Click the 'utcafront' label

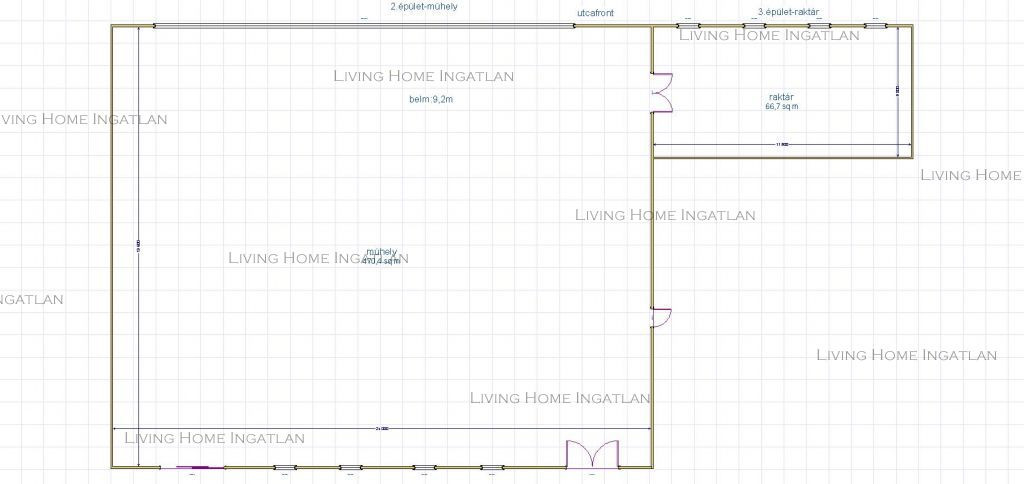pyautogui.click(x=595, y=13)
